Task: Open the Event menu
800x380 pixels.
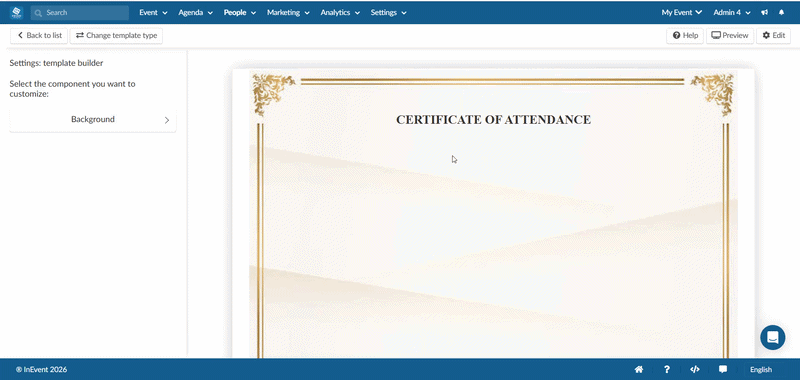Action: tap(153, 13)
